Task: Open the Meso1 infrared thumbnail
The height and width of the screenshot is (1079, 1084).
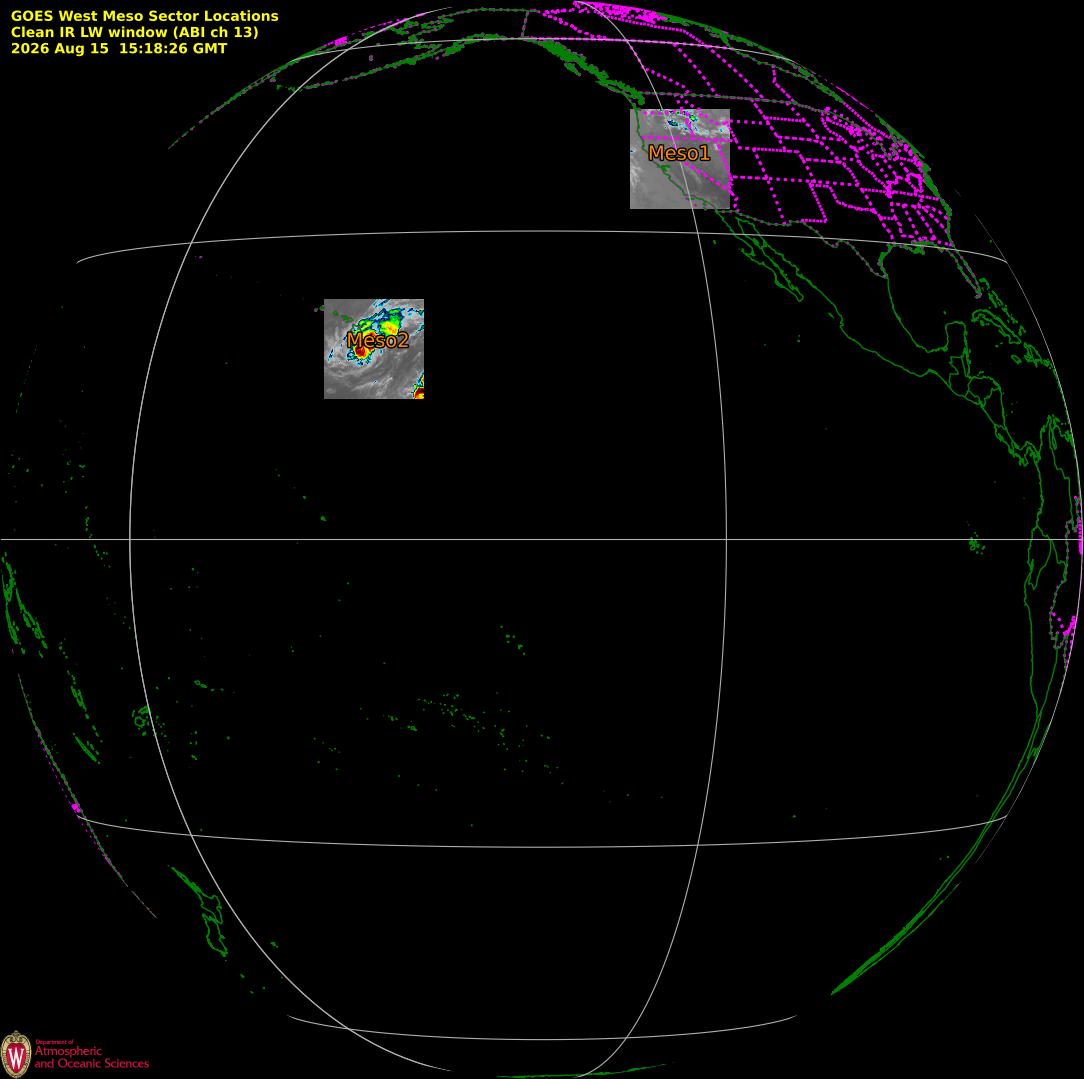Action: point(680,159)
